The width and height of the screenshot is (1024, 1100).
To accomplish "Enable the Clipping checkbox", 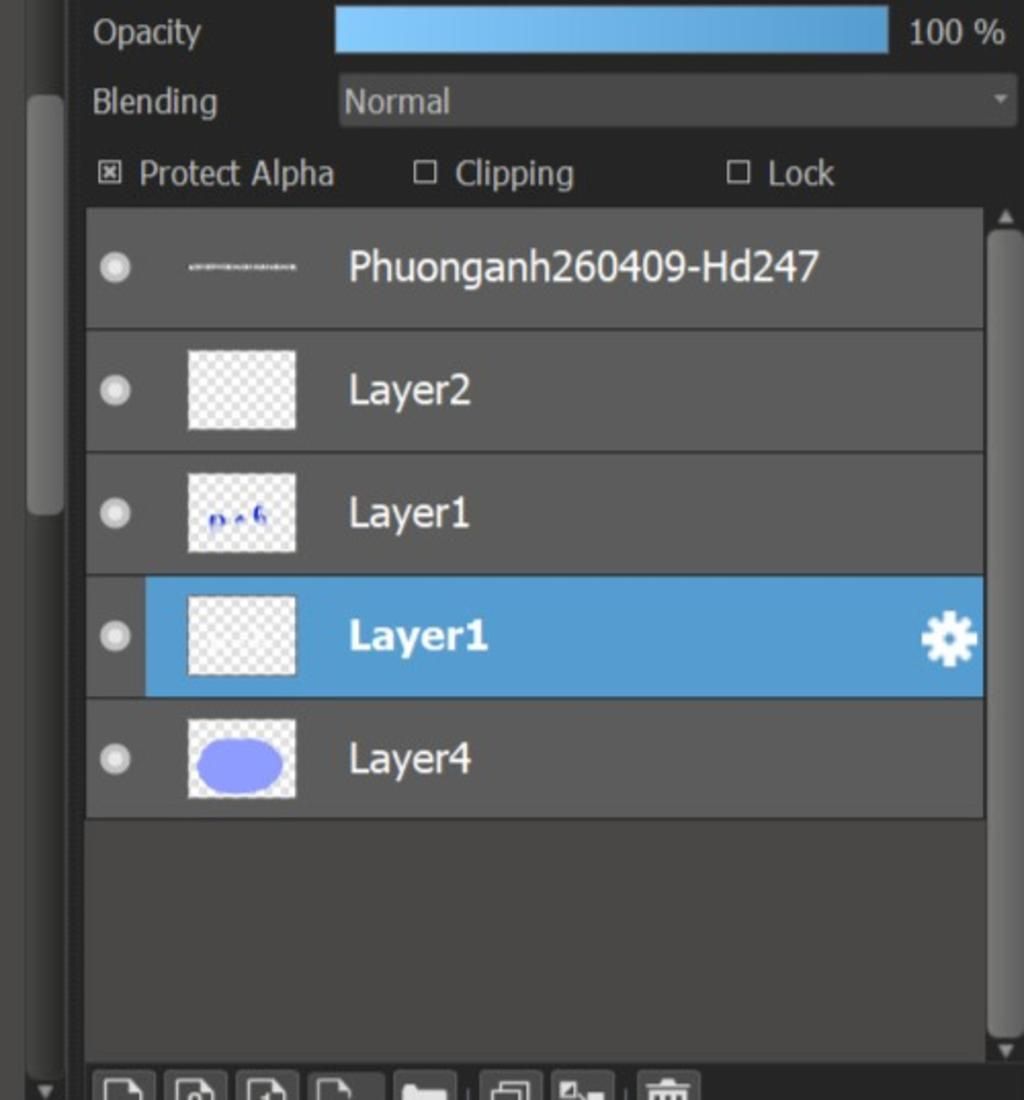I will coord(425,172).
